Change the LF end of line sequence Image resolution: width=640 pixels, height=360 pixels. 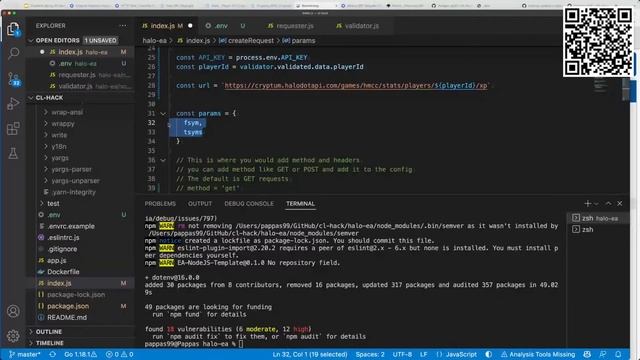tap(423, 354)
